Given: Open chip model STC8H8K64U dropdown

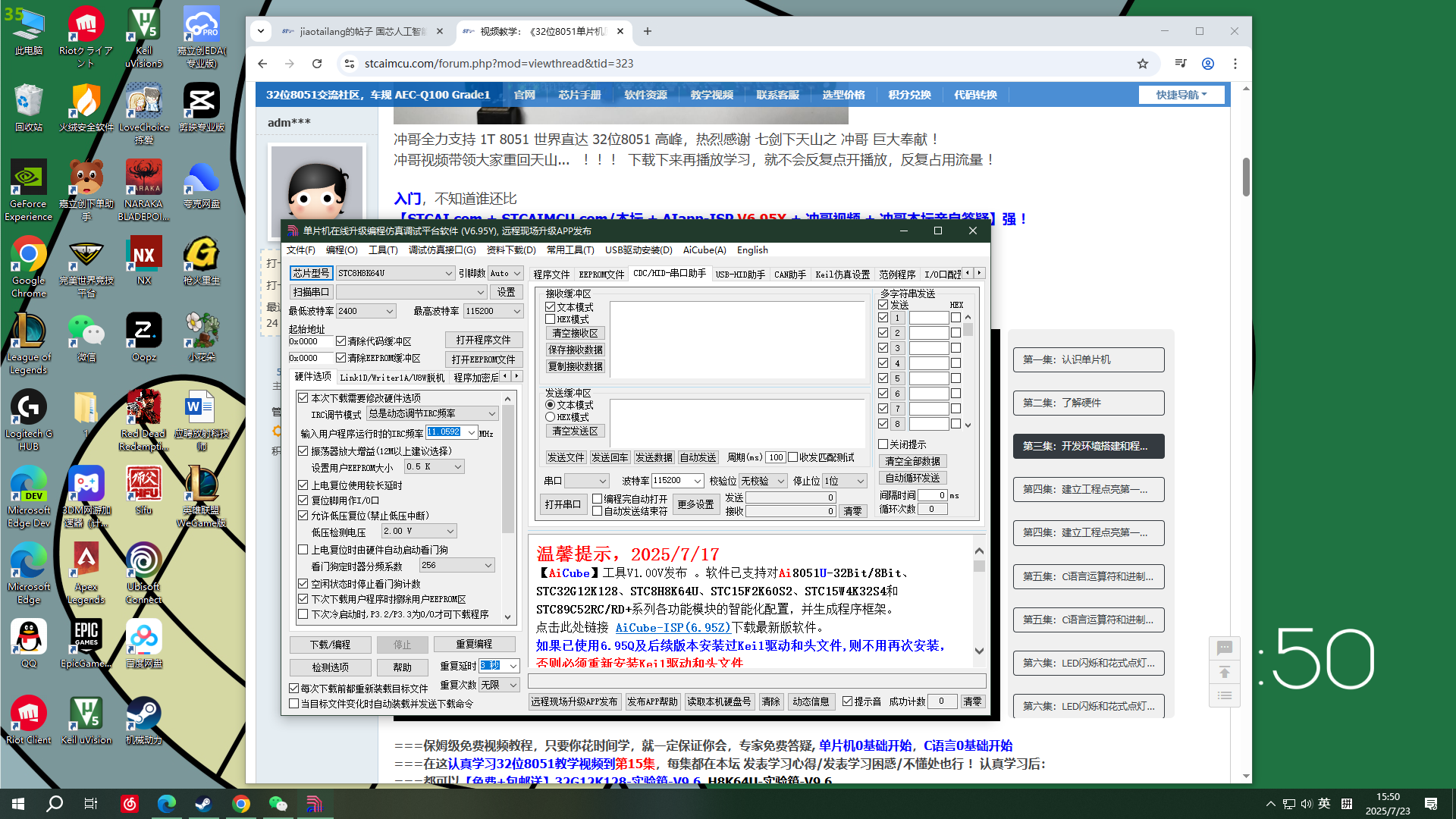Looking at the screenshot, I should 395,273.
